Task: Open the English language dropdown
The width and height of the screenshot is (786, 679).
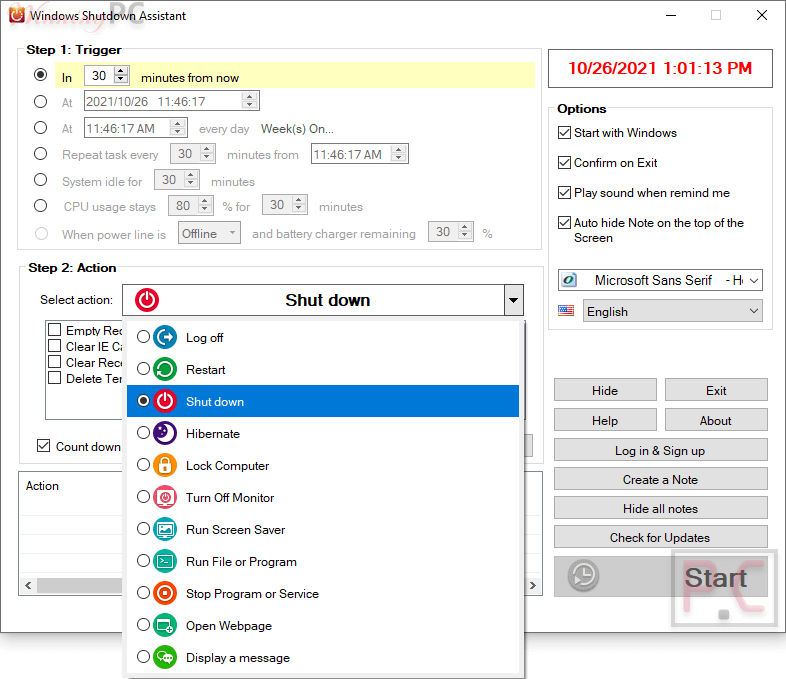Action: pyautogui.click(x=672, y=311)
